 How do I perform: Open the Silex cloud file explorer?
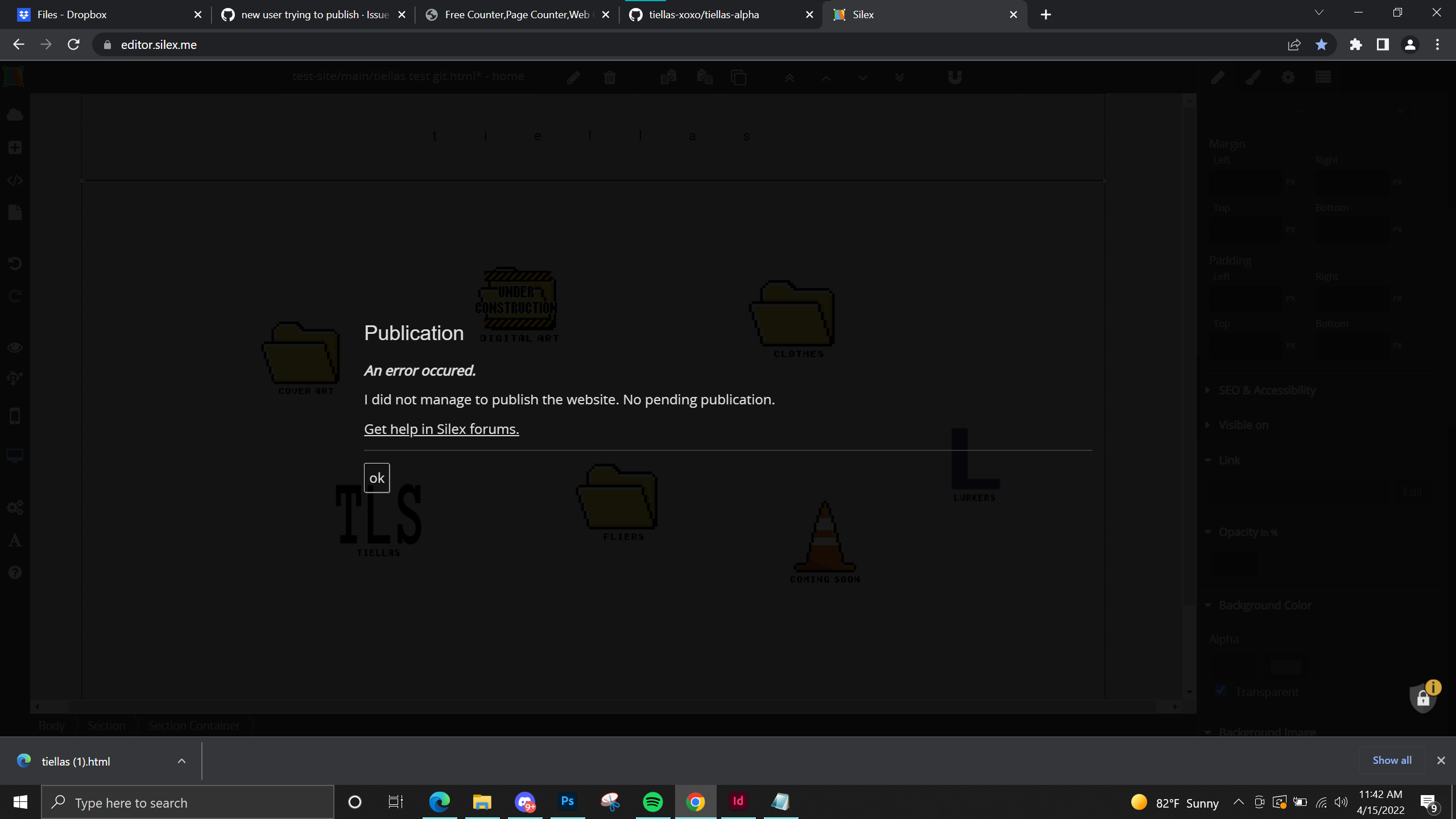[15, 114]
